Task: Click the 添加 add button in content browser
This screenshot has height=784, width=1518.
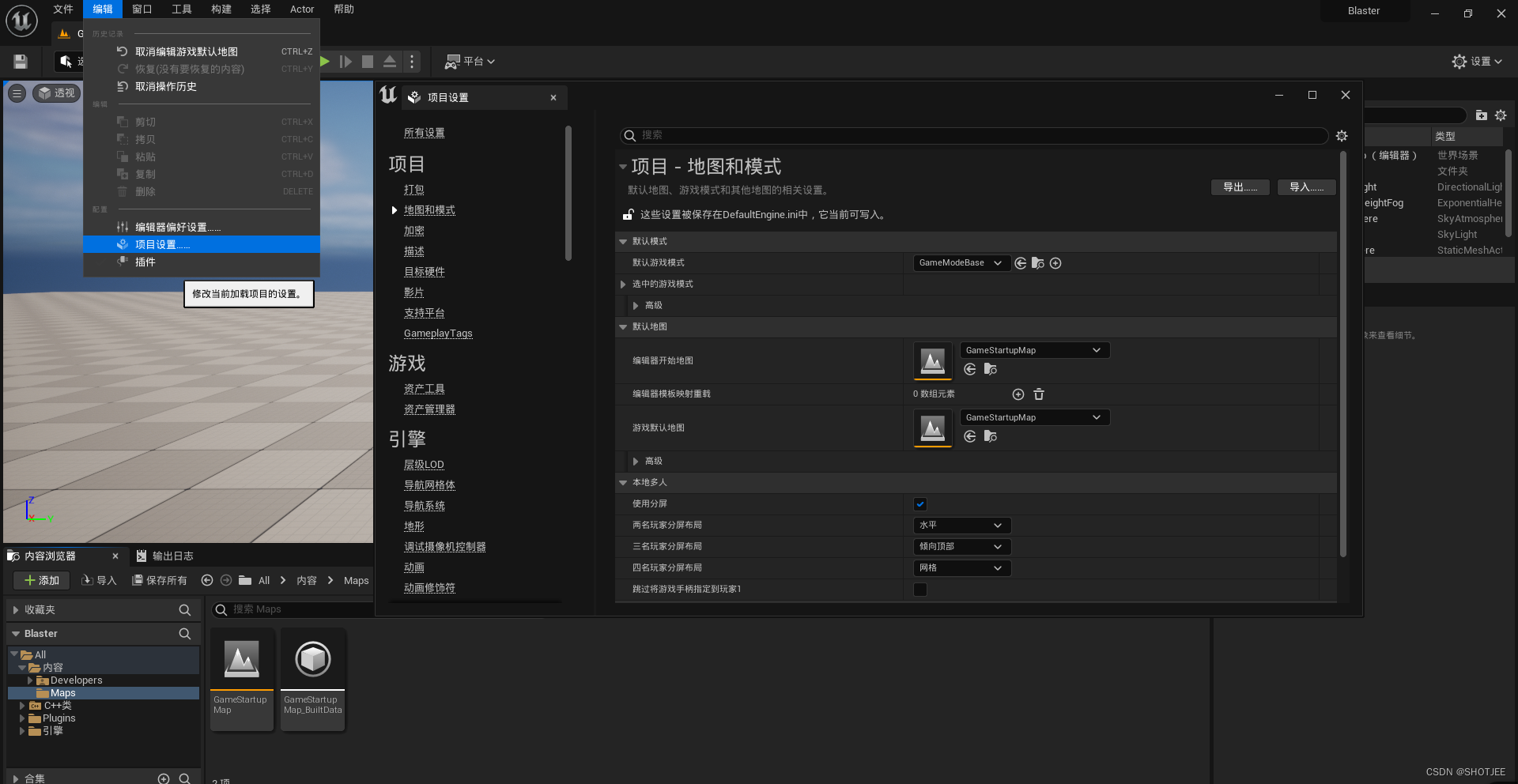Action: (x=42, y=580)
